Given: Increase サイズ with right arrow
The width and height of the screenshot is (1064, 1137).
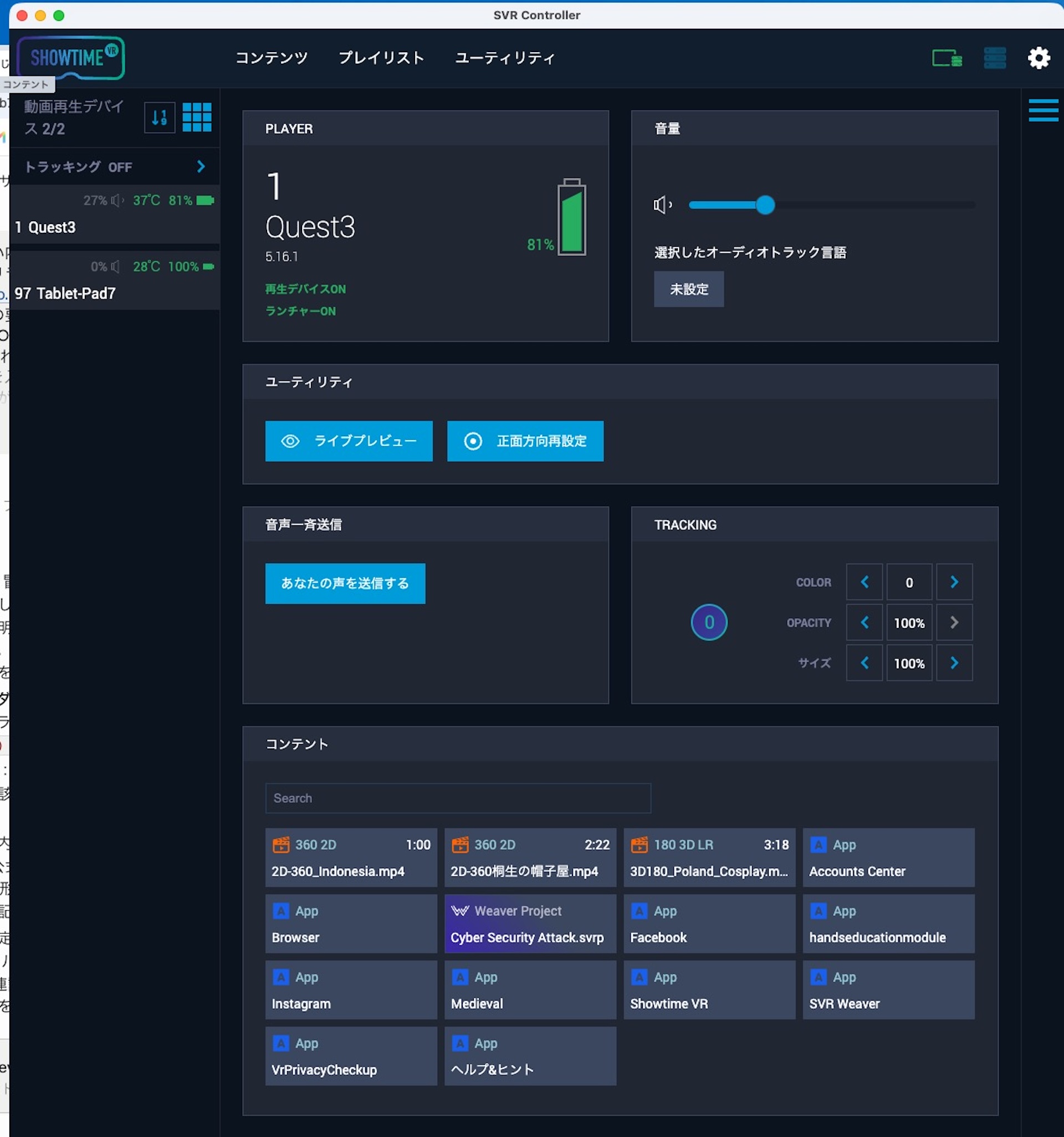Looking at the screenshot, I should pos(954,663).
